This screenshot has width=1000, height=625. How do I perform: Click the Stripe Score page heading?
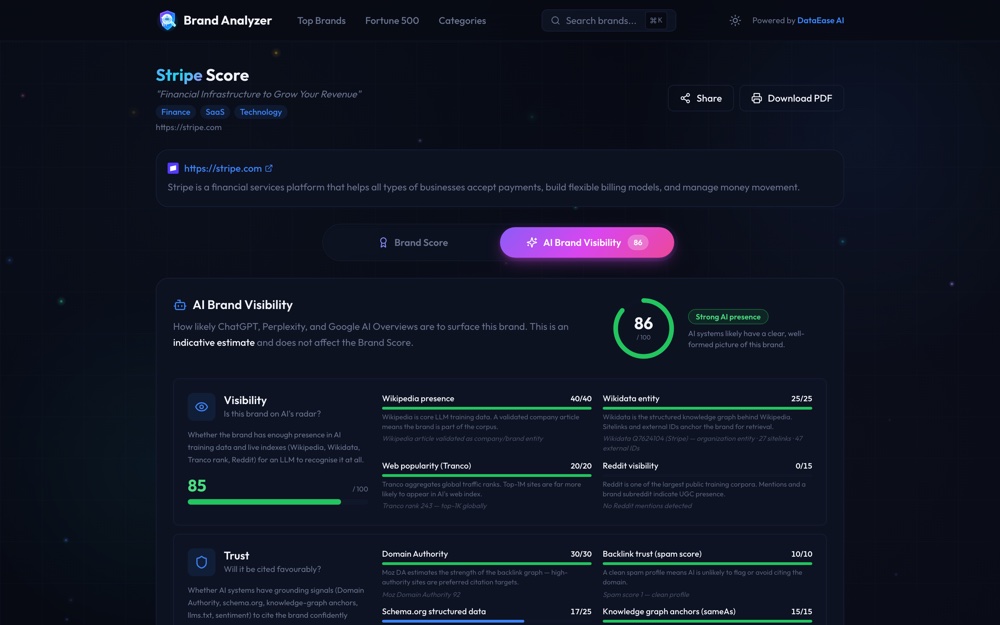click(202, 75)
